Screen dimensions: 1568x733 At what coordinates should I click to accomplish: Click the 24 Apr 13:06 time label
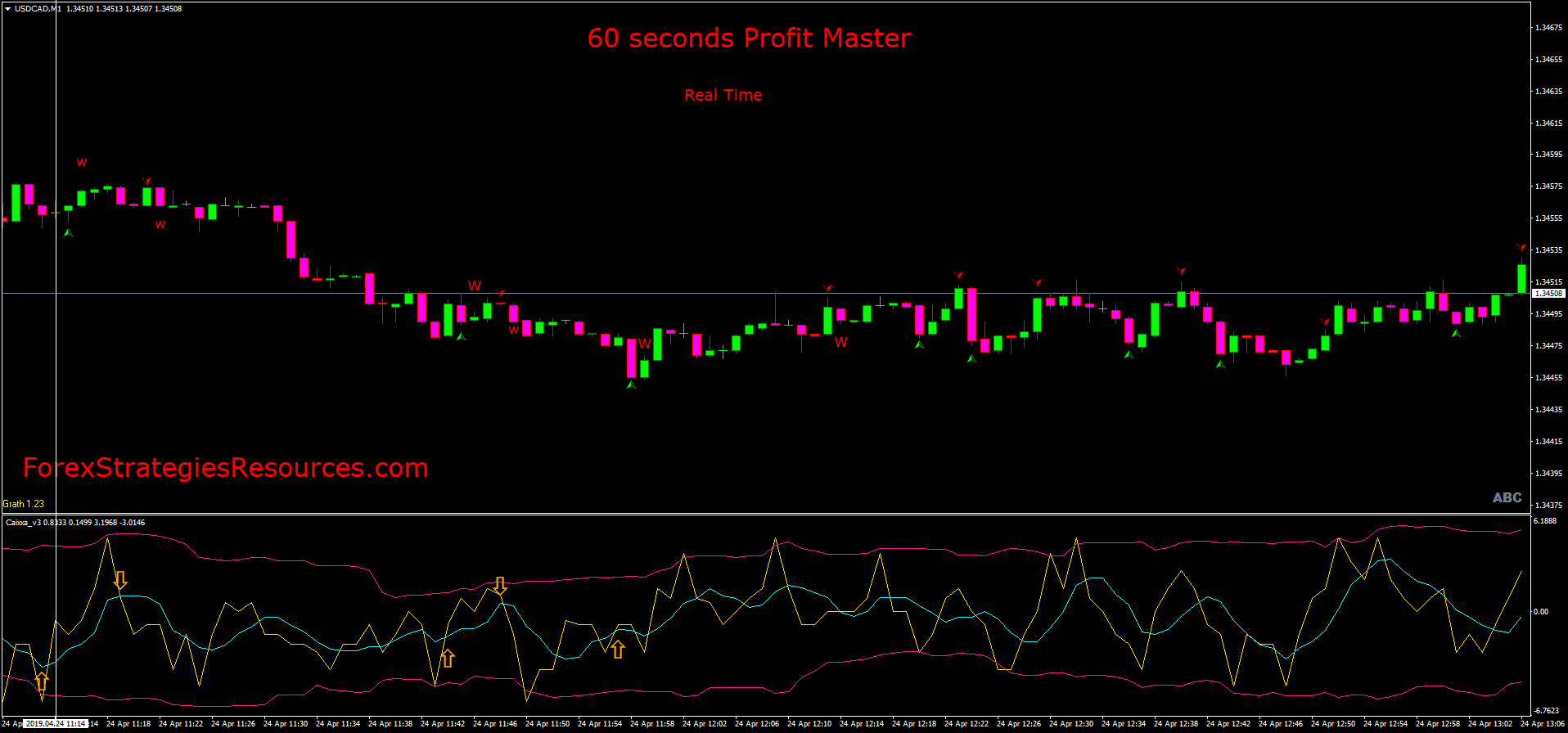(1543, 724)
